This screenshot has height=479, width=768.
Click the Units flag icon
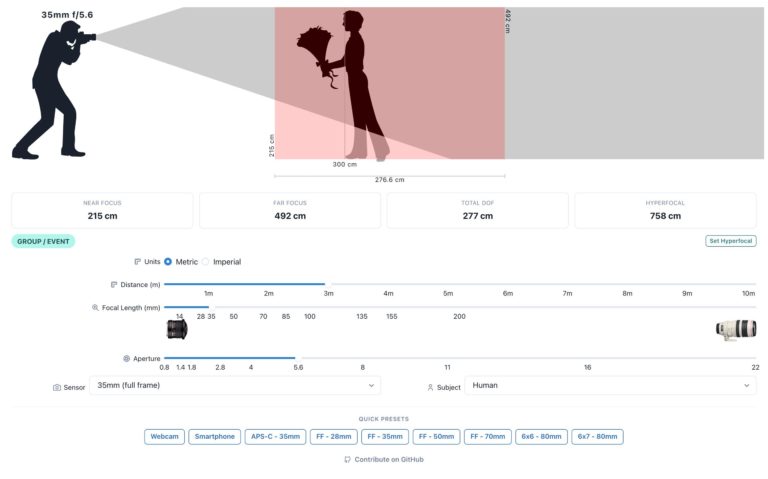pos(138,262)
